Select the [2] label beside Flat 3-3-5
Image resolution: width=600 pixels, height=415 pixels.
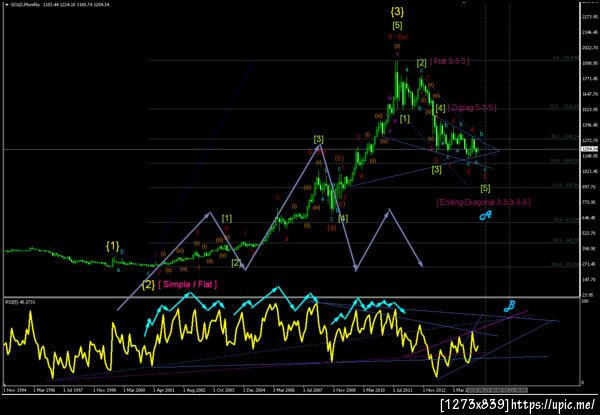(x=421, y=63)
